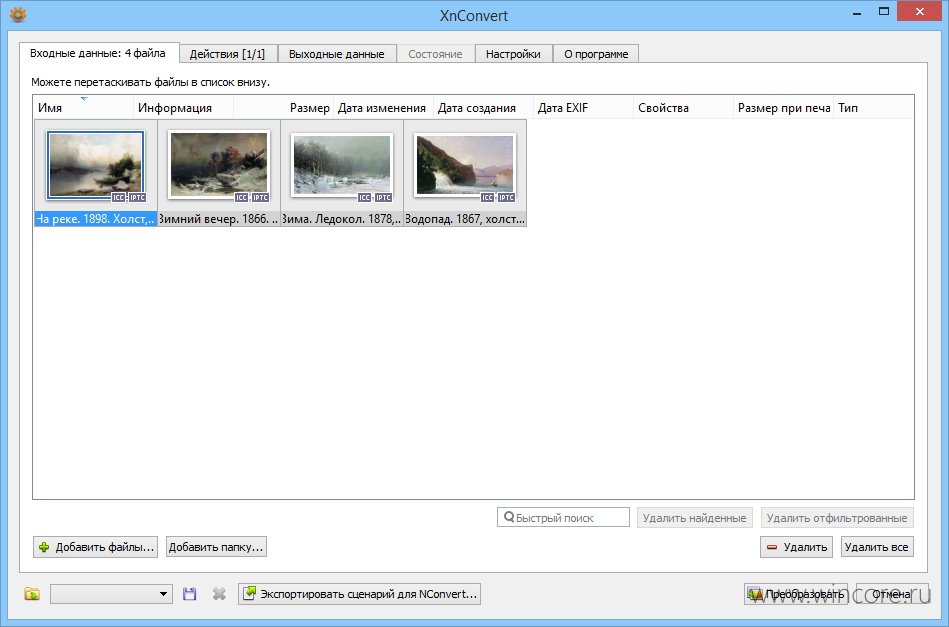Viewport: 949px width, 627px height.
Task: Click the IPTC badge on 'Водопад' thumbnail
Action: [x=507, y=197]
